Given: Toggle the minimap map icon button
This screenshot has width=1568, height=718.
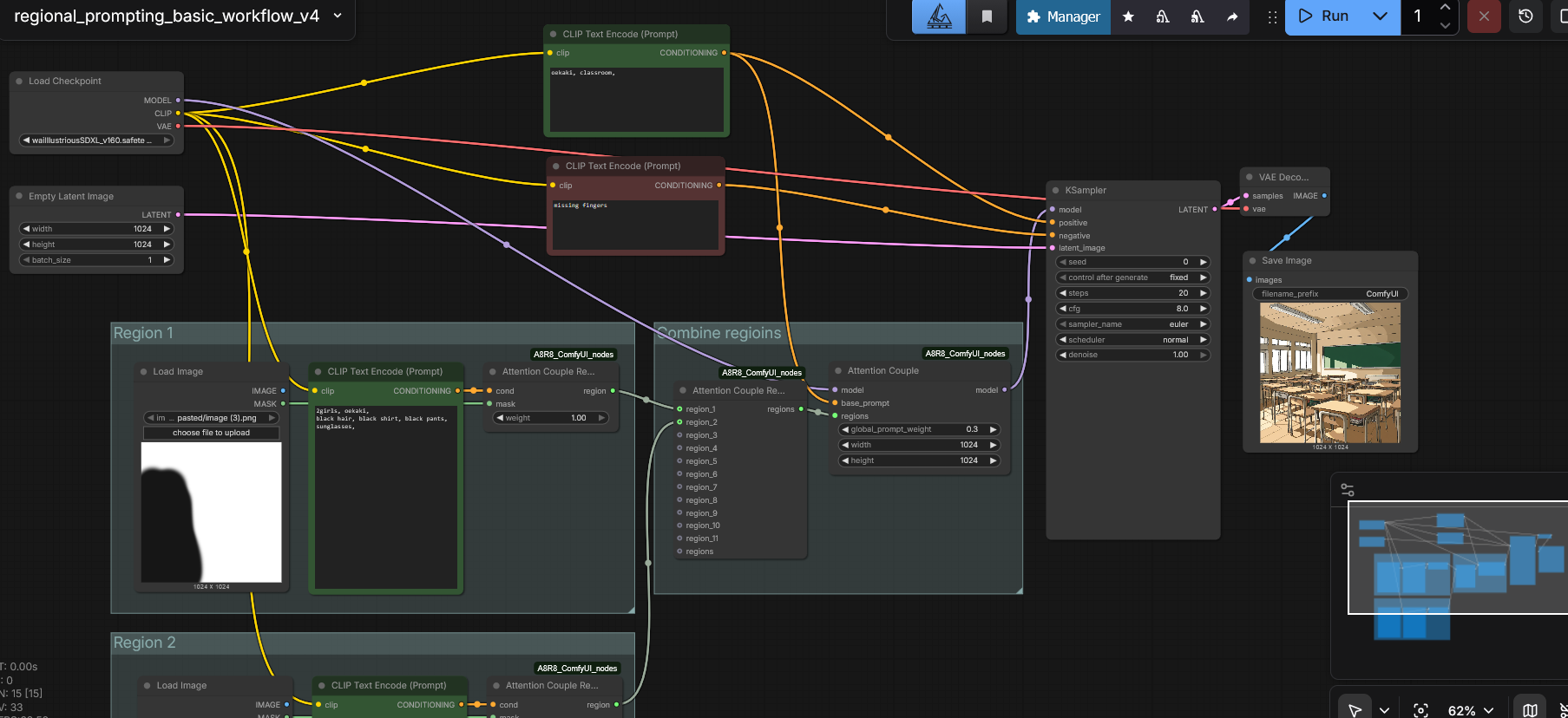Looking at the screenshot, I should click(x=1530, y=710).
